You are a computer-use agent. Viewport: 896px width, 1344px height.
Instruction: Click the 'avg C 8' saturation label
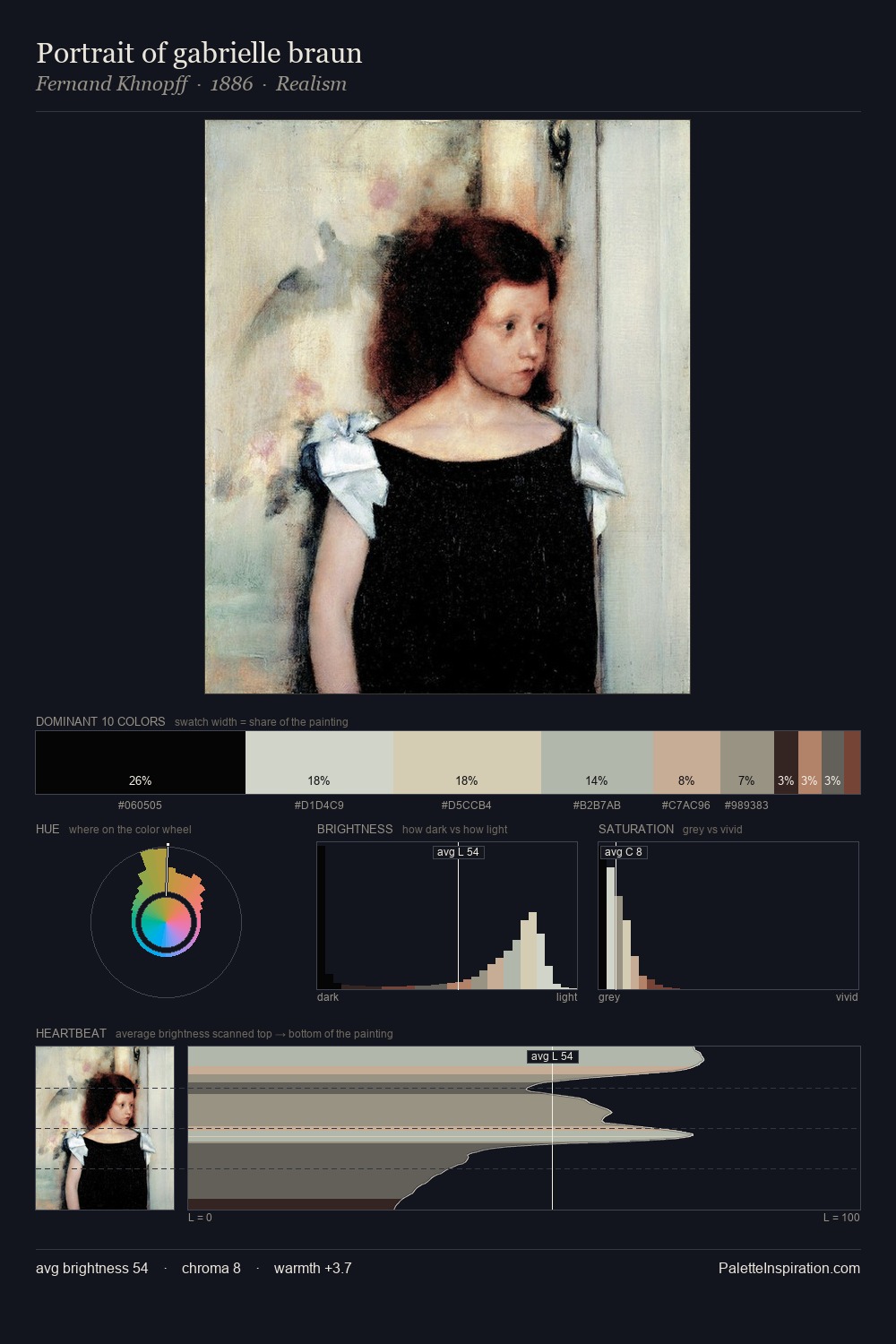pyautogui.click(x=623, y=852)
